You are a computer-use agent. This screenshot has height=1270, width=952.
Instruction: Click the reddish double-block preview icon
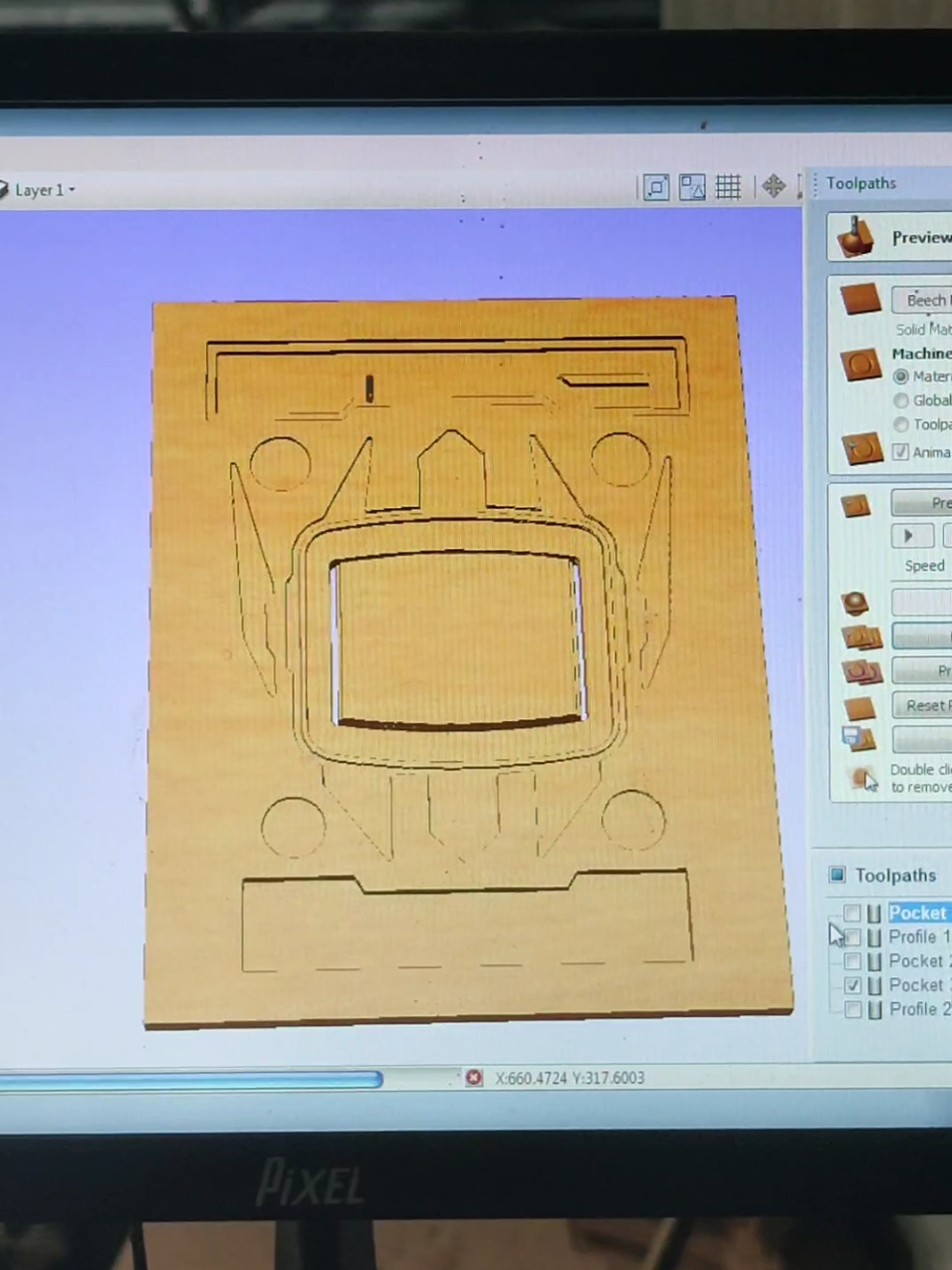point(861,672)
